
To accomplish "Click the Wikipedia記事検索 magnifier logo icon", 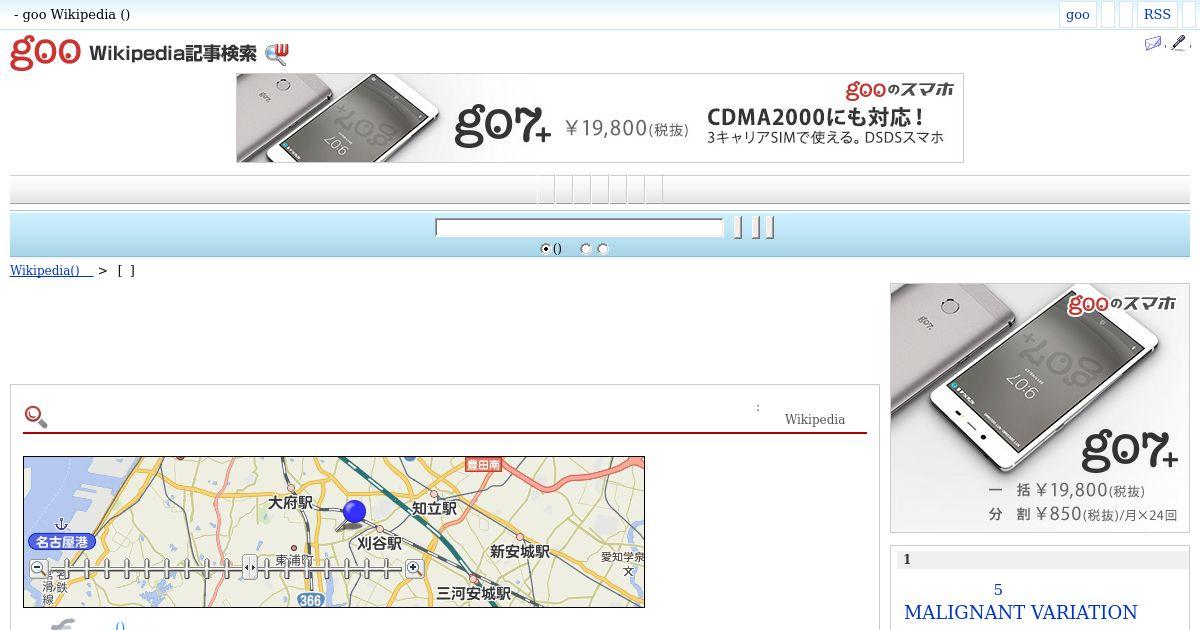I will pyautogui.click(x=277, y=54).
